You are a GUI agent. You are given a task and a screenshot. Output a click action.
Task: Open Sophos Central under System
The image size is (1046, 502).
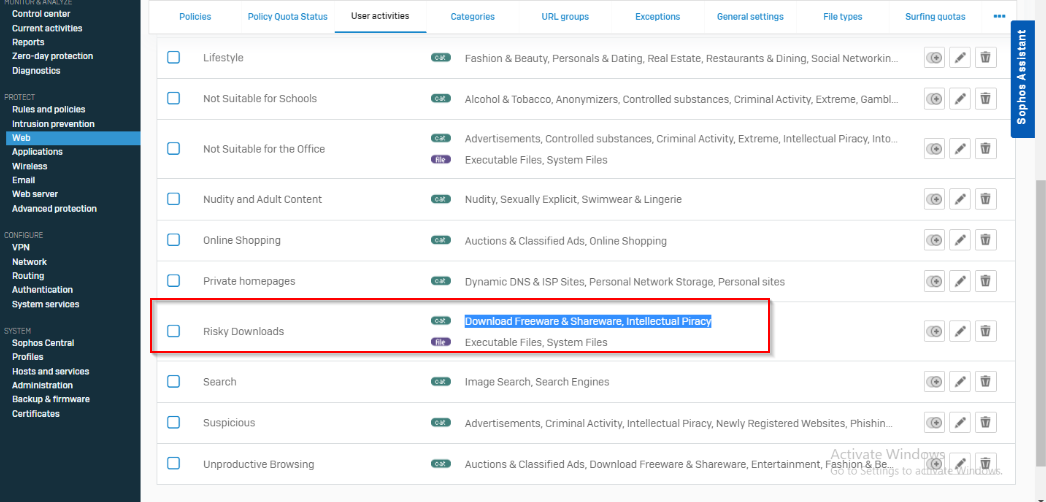[x=43, y=343]
